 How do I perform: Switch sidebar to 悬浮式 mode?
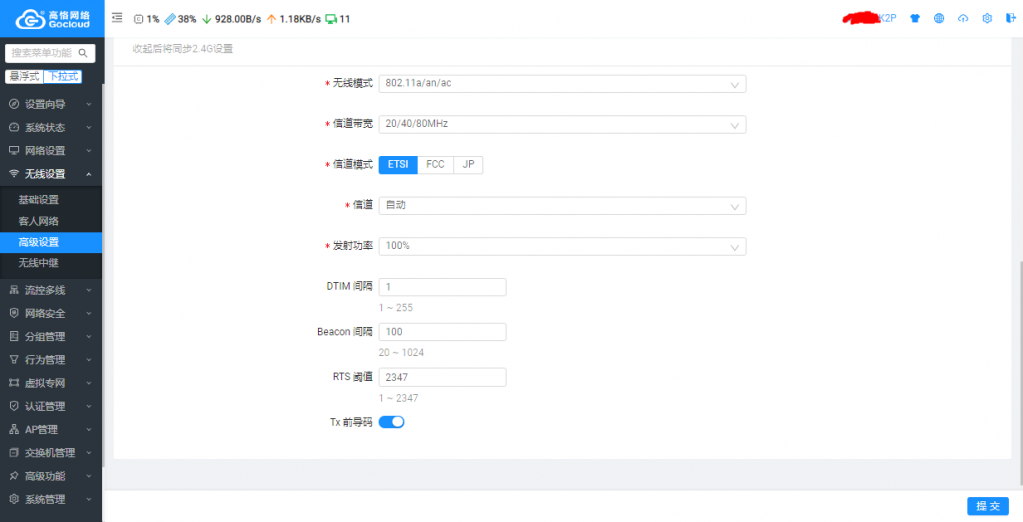tap(23, 76)
